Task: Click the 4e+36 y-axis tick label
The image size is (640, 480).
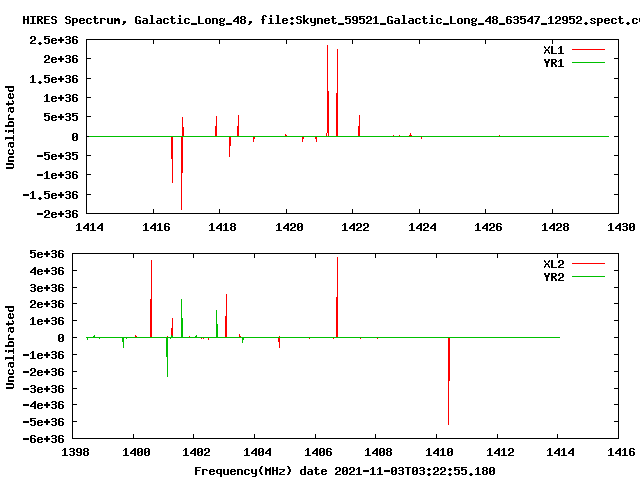Action: [x=47, y=271]
